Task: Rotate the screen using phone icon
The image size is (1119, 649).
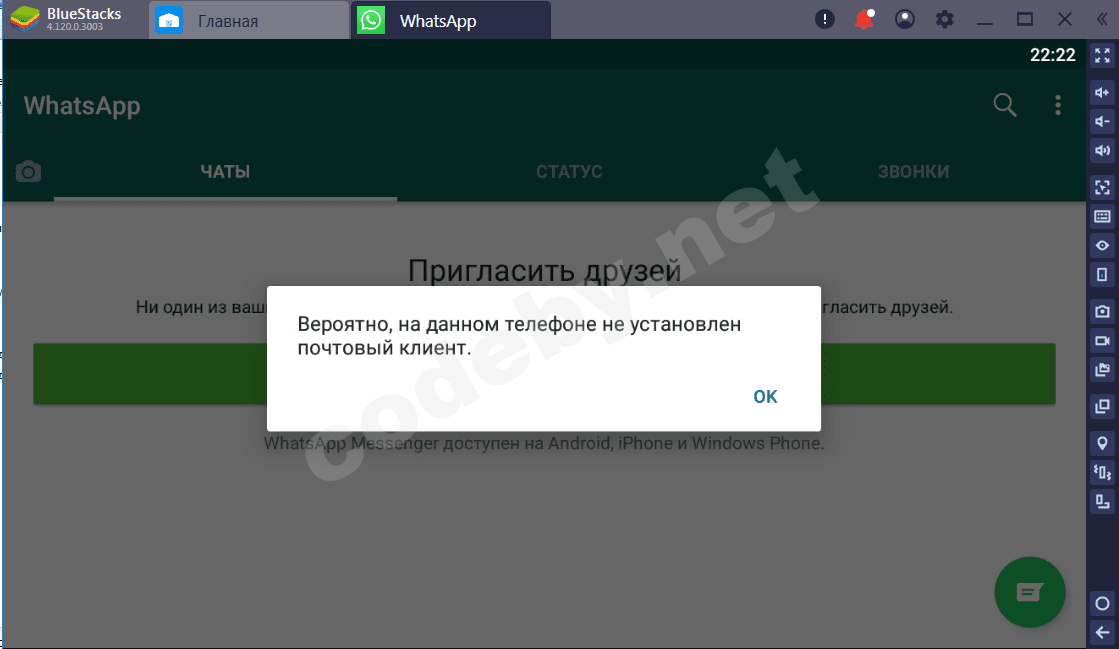Action: (x=1103, y=275)
